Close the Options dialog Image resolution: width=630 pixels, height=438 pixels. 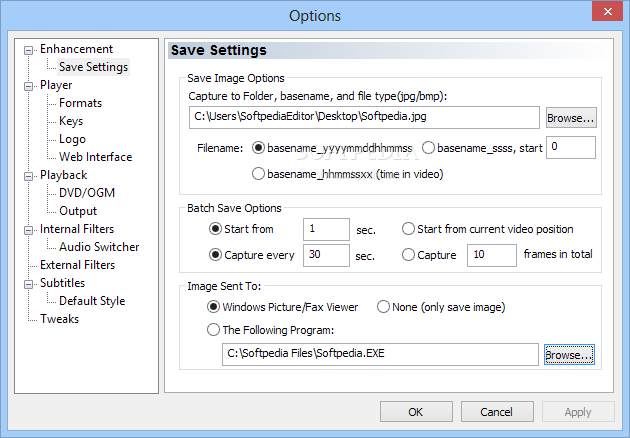[x=608, y=11]
